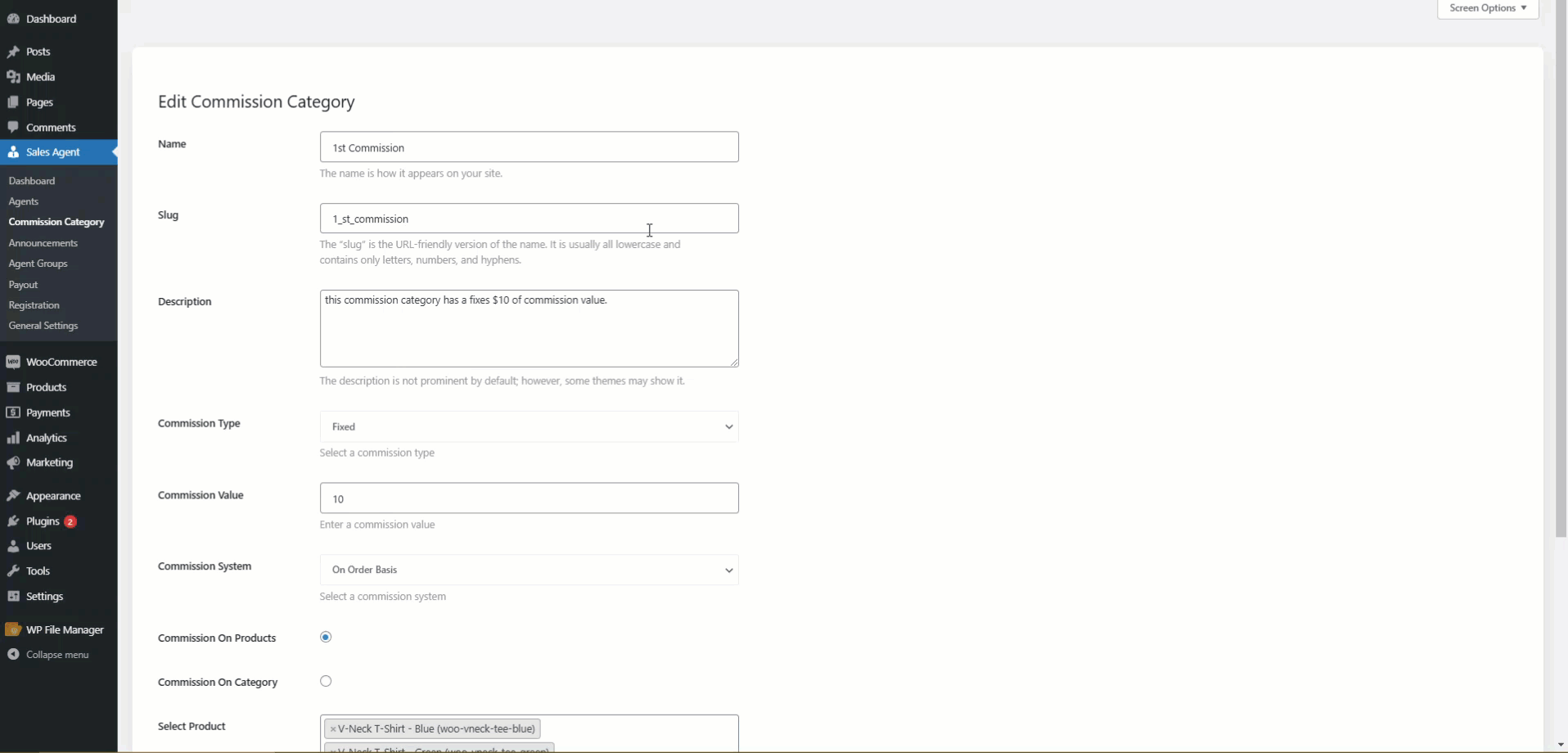
Task: Click the WooCommerce logo icon
Action: (13, 362)
